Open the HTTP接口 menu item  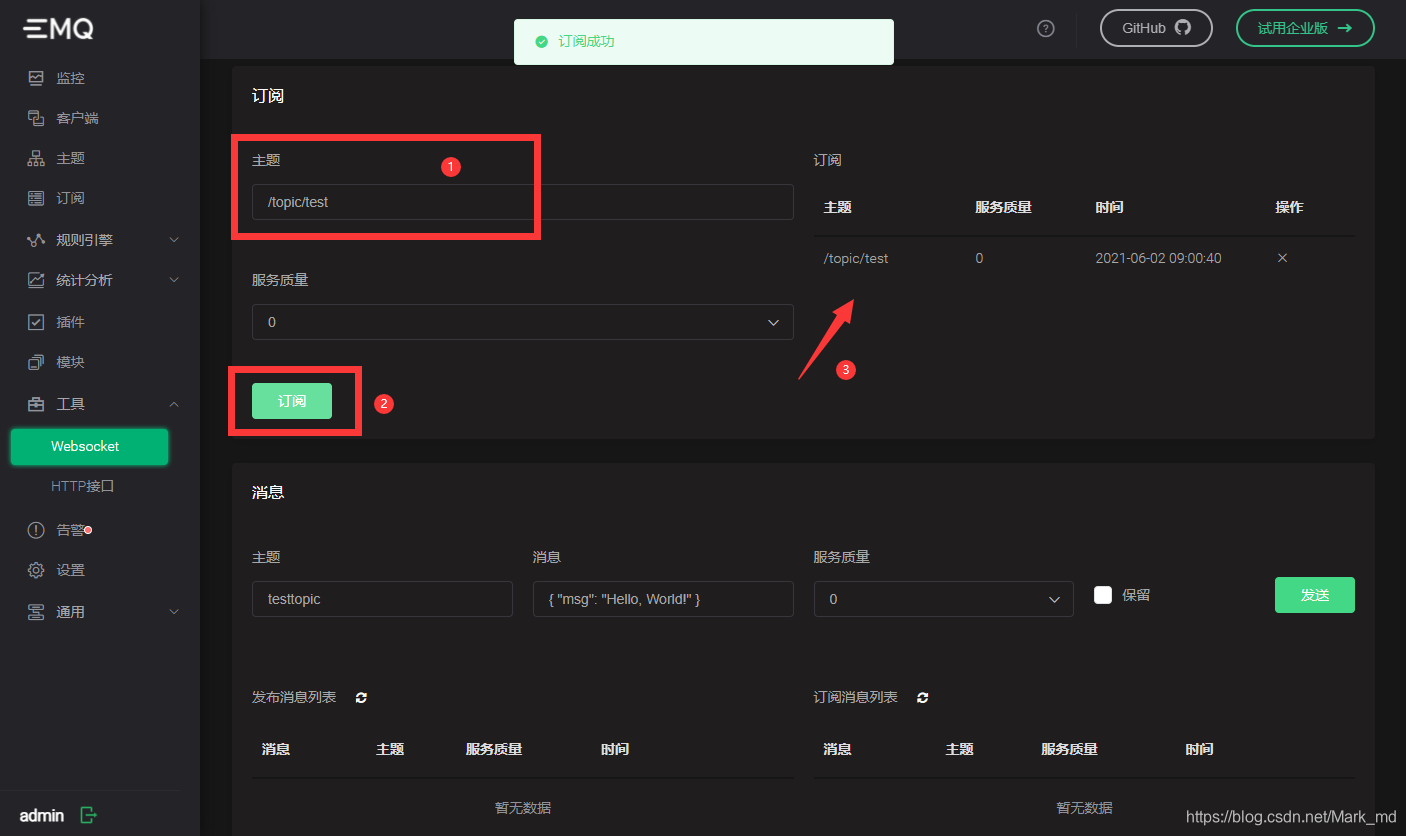click(83, 487)
